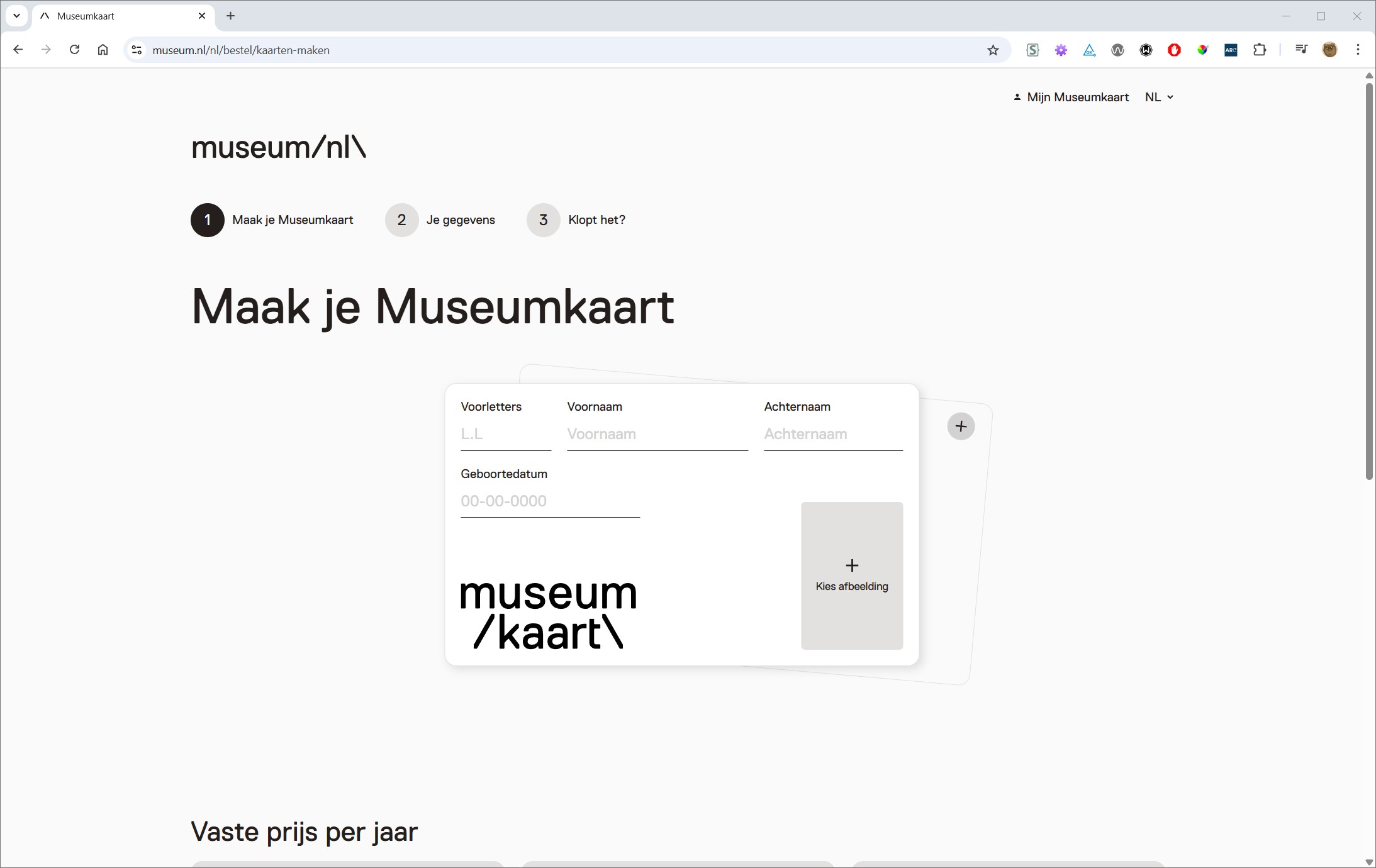
Task: Open the grey WordPress extension icon
Action: [1117, 50]
